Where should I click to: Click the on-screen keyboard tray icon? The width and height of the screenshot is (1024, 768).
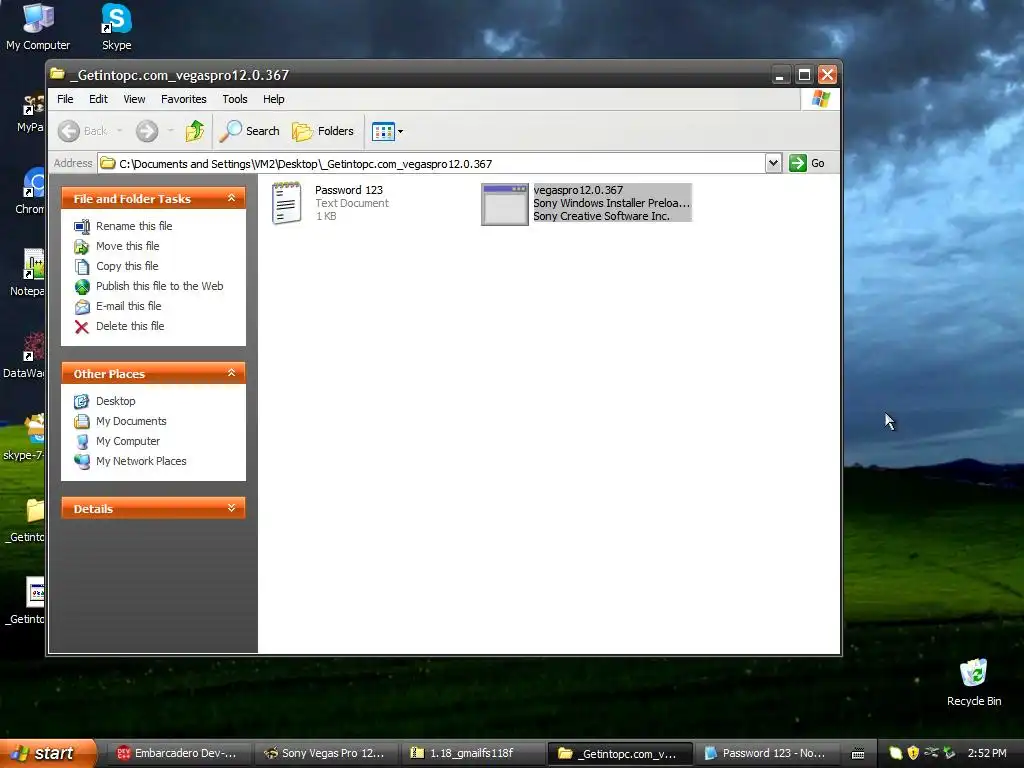[x=858, y=754]
